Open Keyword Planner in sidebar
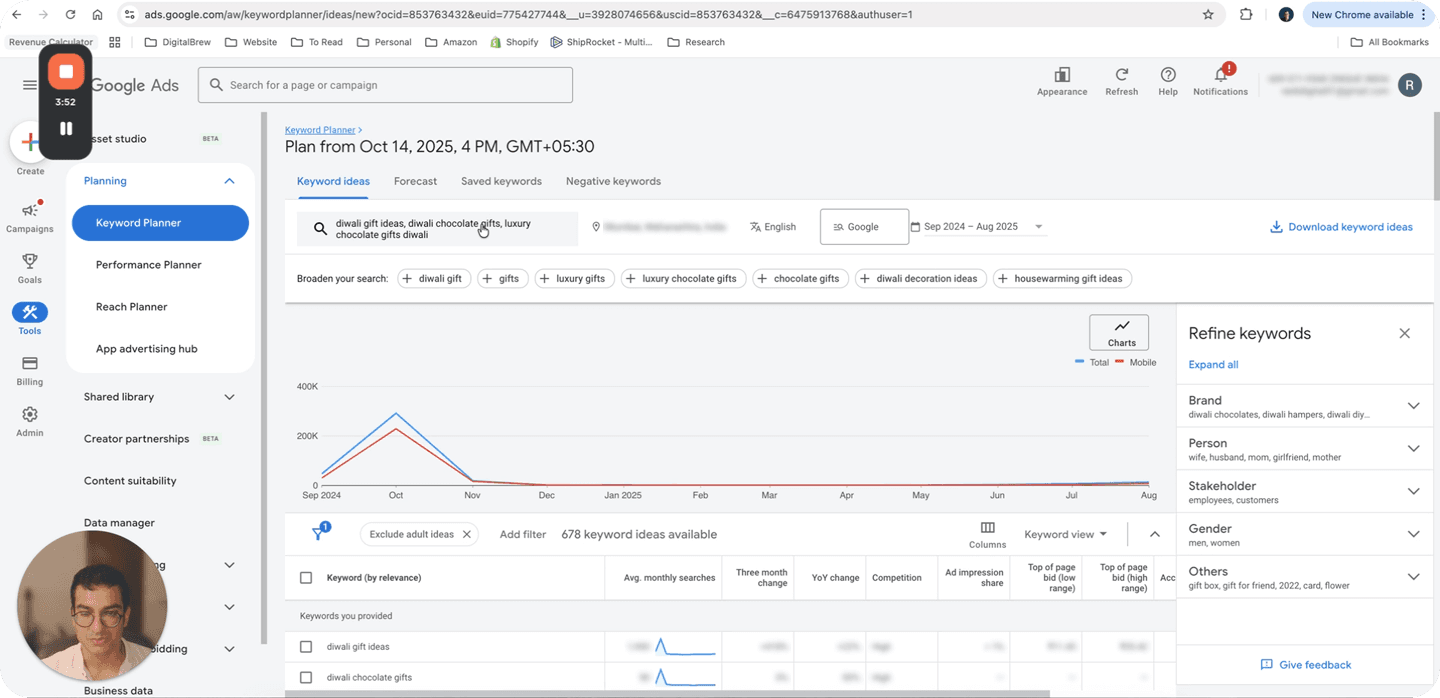Screen dimensions: 1440x698 pos(160,223)
